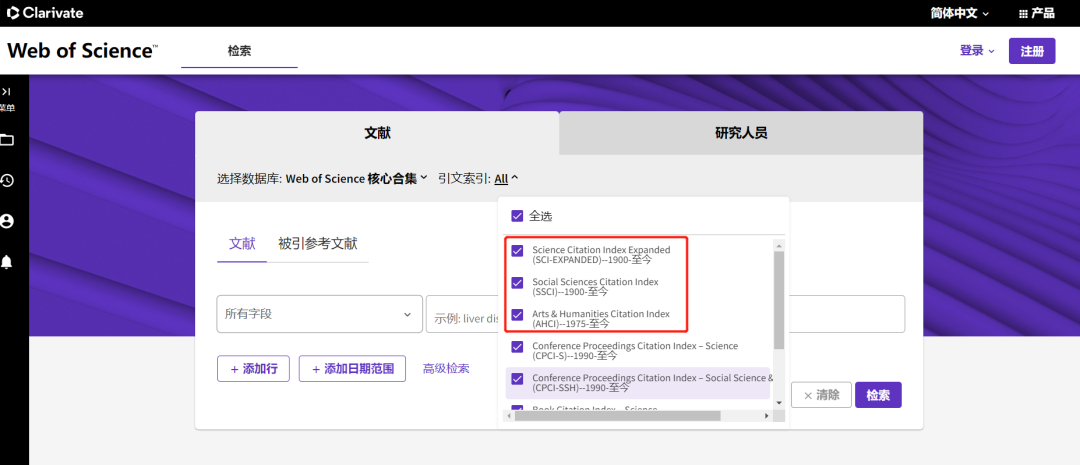Click the Conference Proceedings Citation Index – Science label
Viewport: 1080px width, 465px height.
(635, 351)
